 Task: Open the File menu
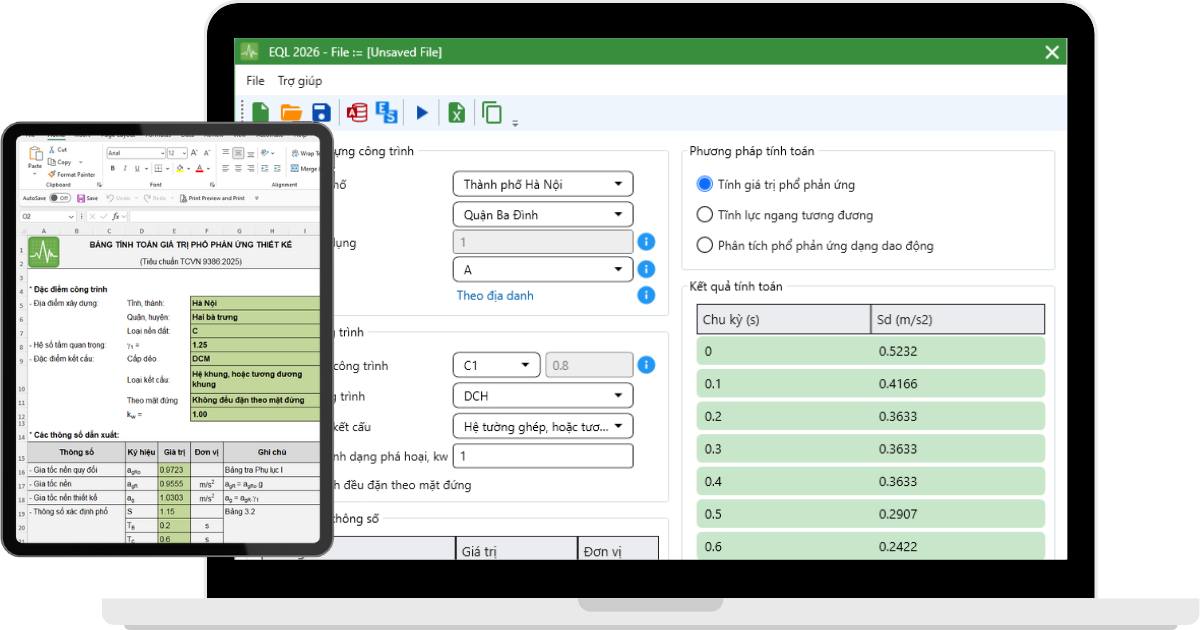[x=255, y=81]
